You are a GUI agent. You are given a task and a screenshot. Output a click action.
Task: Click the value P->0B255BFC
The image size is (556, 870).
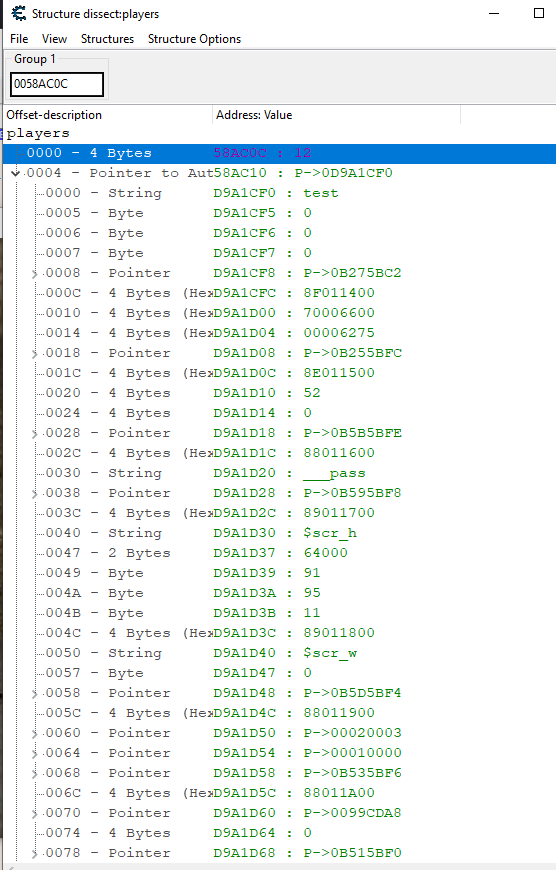352,353
